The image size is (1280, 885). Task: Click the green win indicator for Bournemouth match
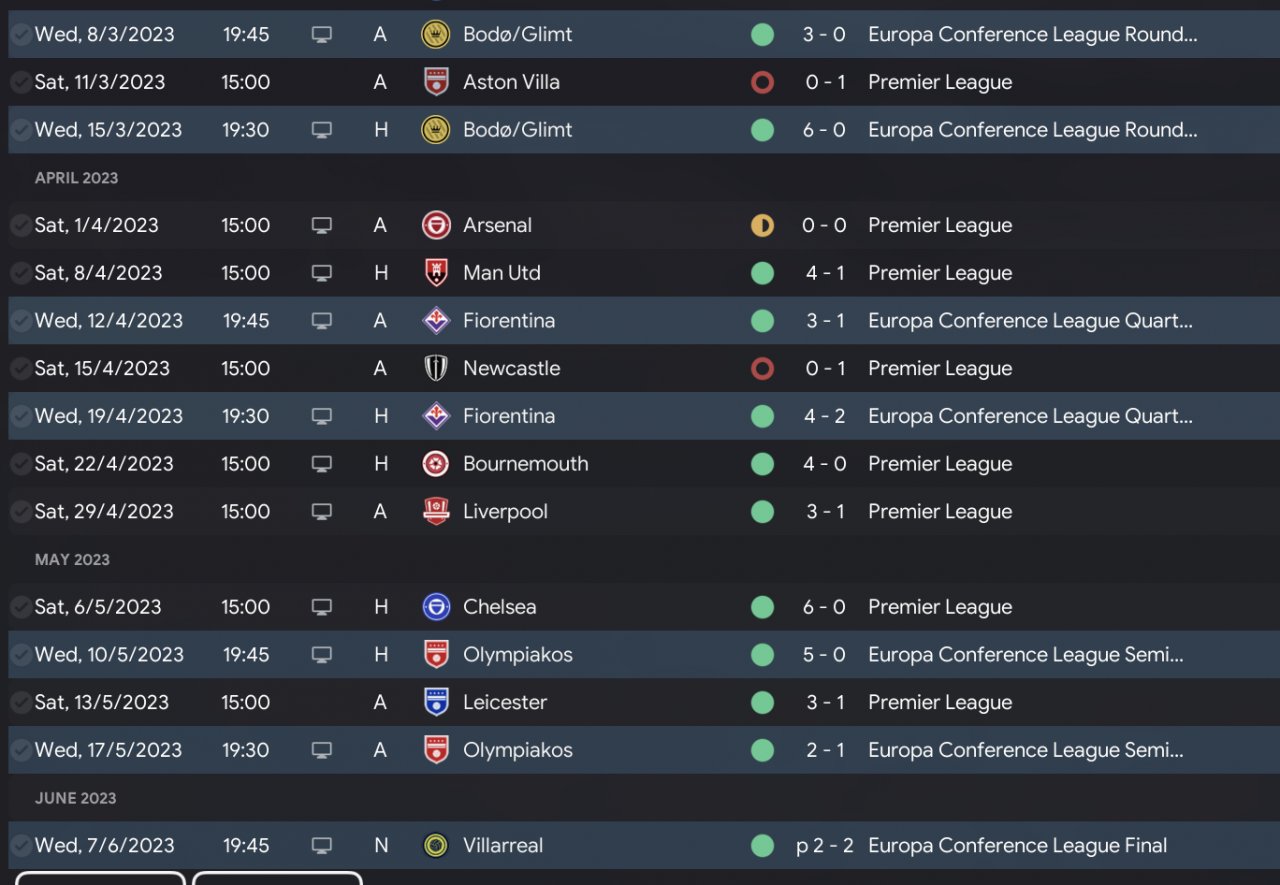point(762,464)
